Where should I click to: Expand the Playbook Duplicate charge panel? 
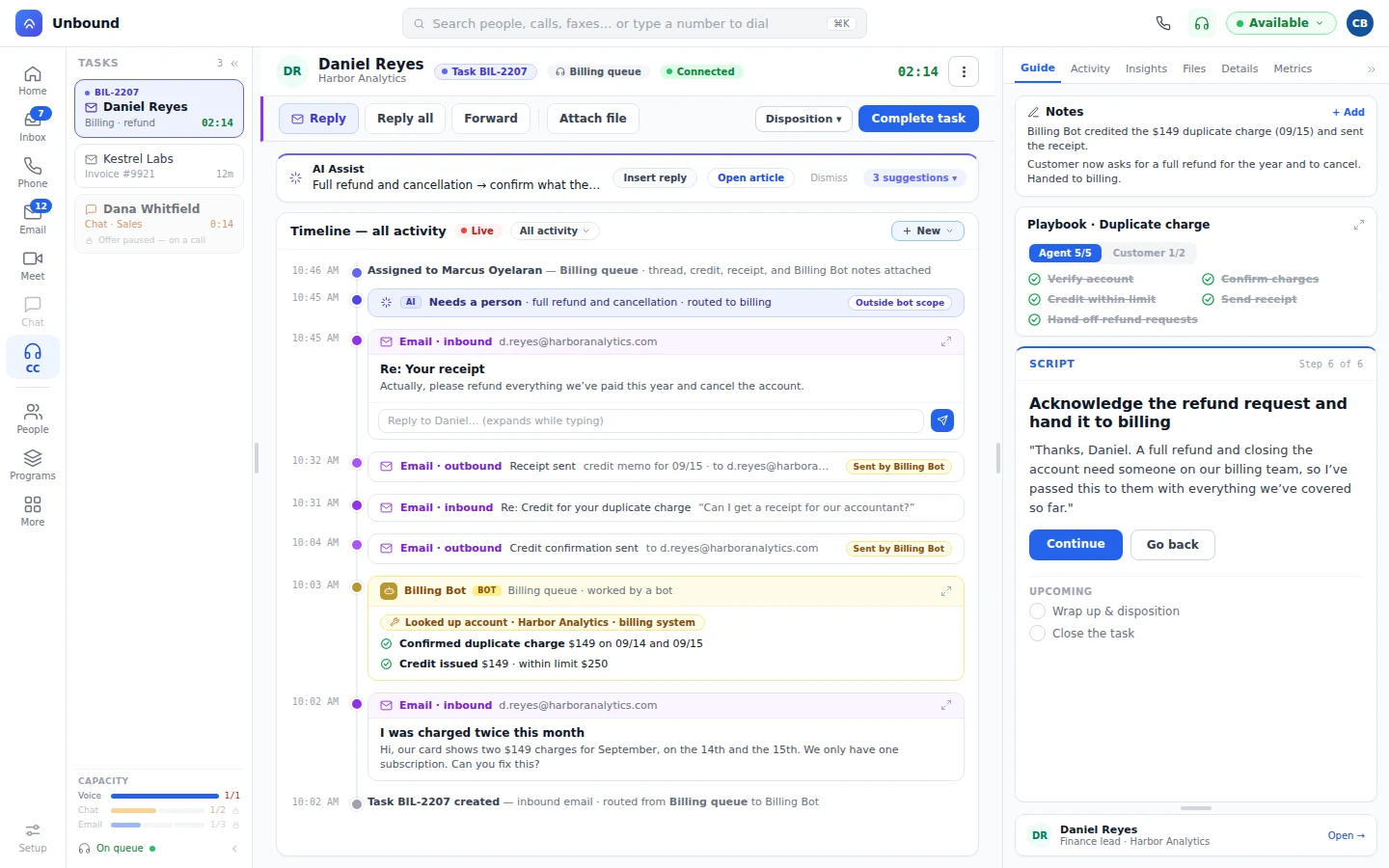[x=1358, y=225]
